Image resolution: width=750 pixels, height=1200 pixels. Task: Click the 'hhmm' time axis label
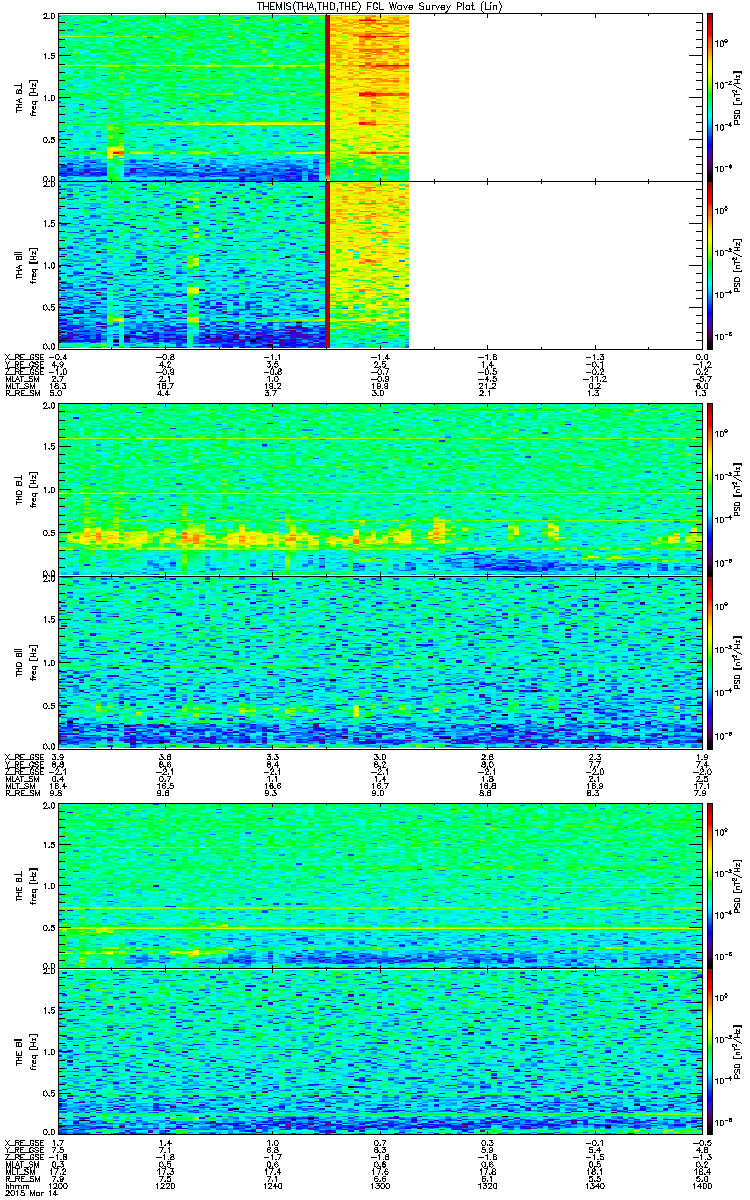pyautogui.click(x=17, y=1187)
